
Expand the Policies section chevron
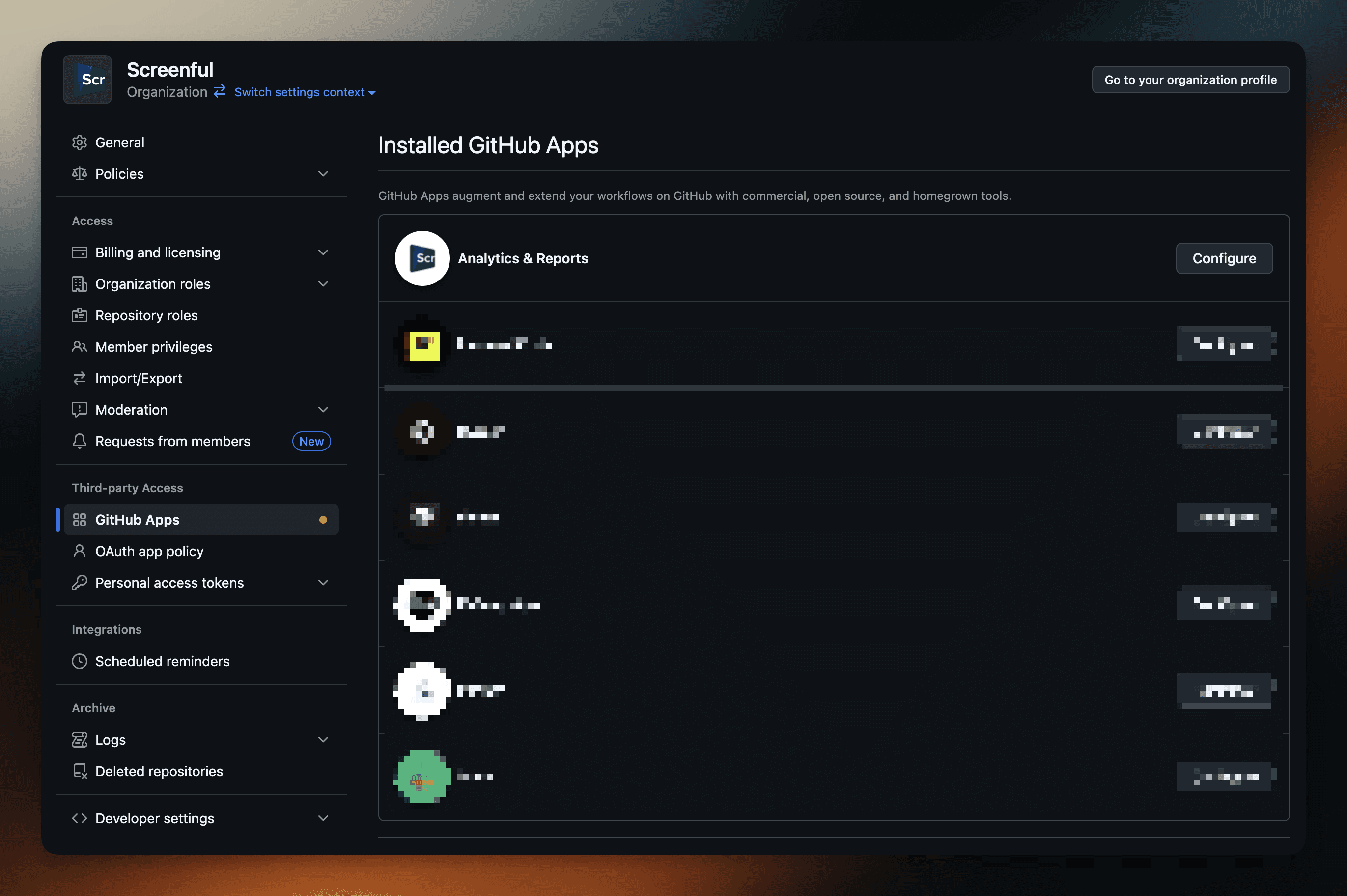click(323, 174)
